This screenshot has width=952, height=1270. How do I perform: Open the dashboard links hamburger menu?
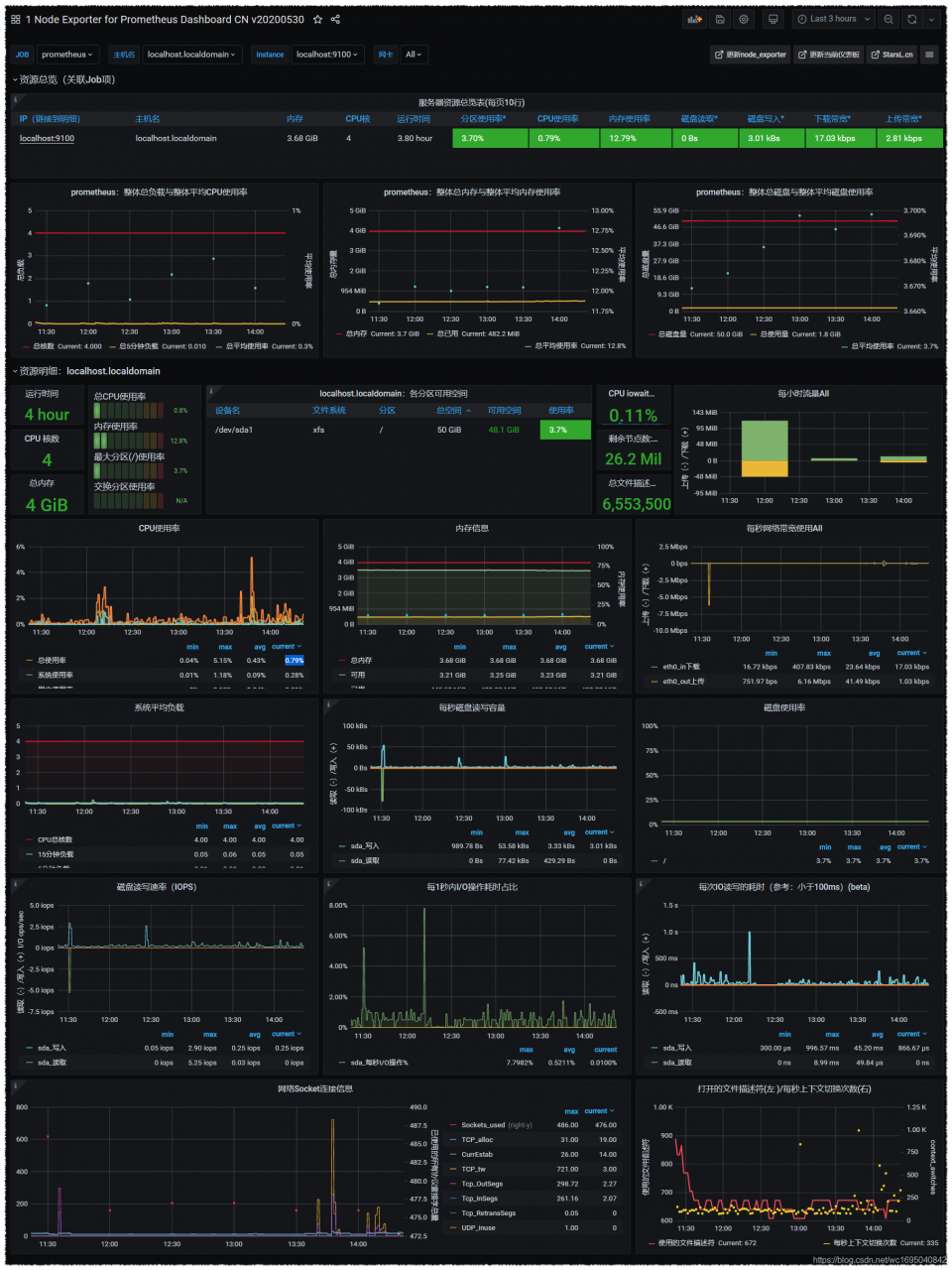[x=929, y=55]
